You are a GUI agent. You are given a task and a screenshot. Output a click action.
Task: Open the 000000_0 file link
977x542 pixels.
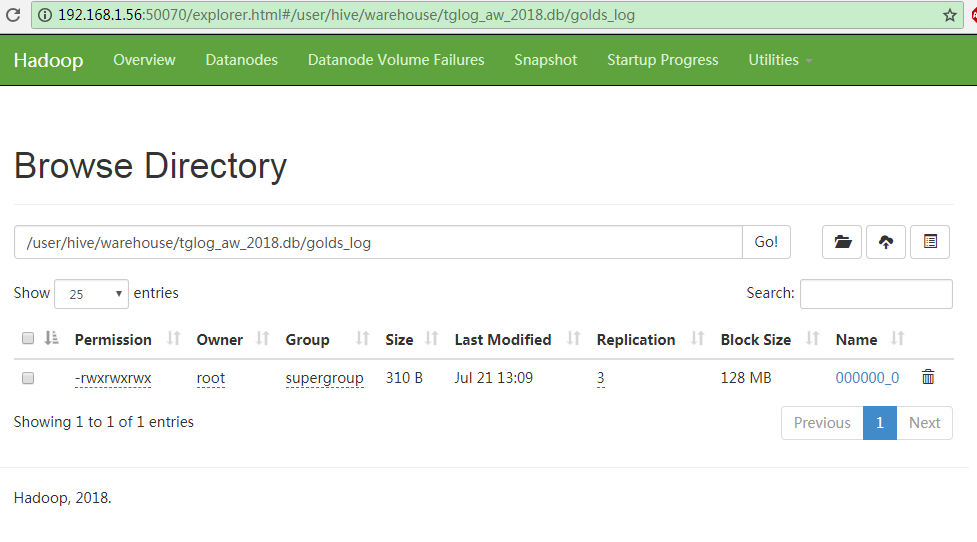click(867, 378)
